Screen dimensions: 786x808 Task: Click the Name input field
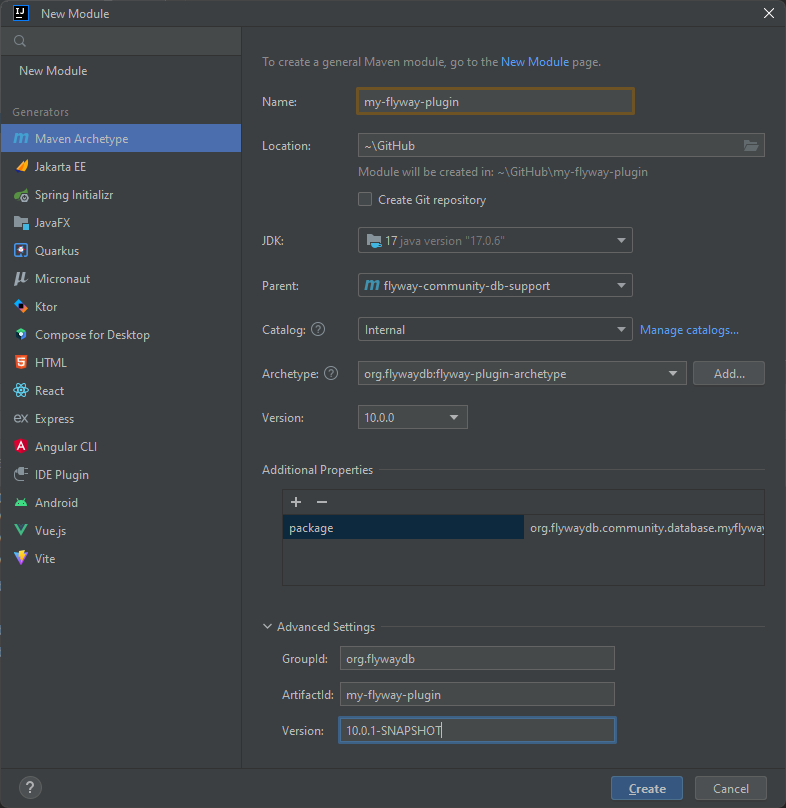click(x=495, y=101)
